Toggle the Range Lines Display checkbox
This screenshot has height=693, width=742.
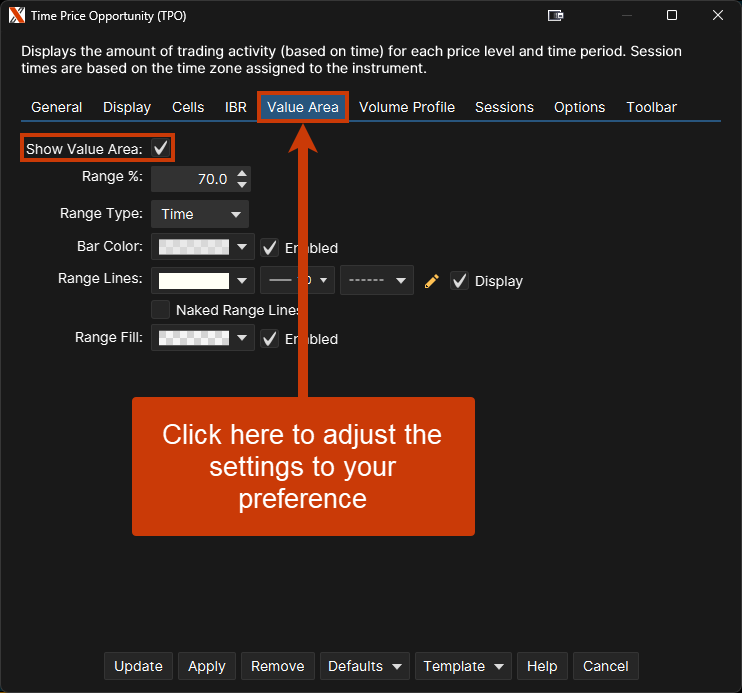pyautogui.click(x=459, y=281)
